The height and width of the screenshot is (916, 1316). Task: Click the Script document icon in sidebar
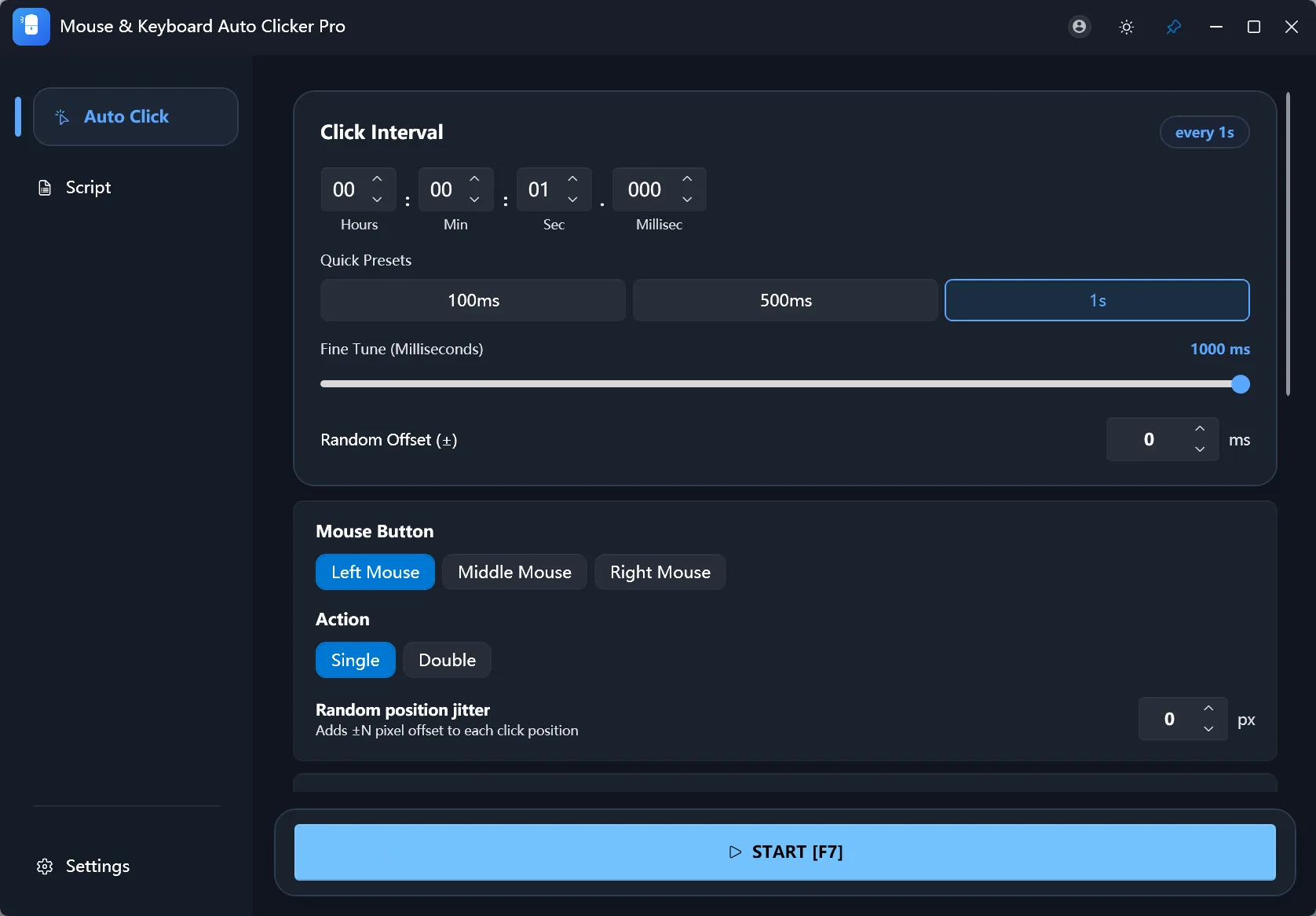pos(45,188)
